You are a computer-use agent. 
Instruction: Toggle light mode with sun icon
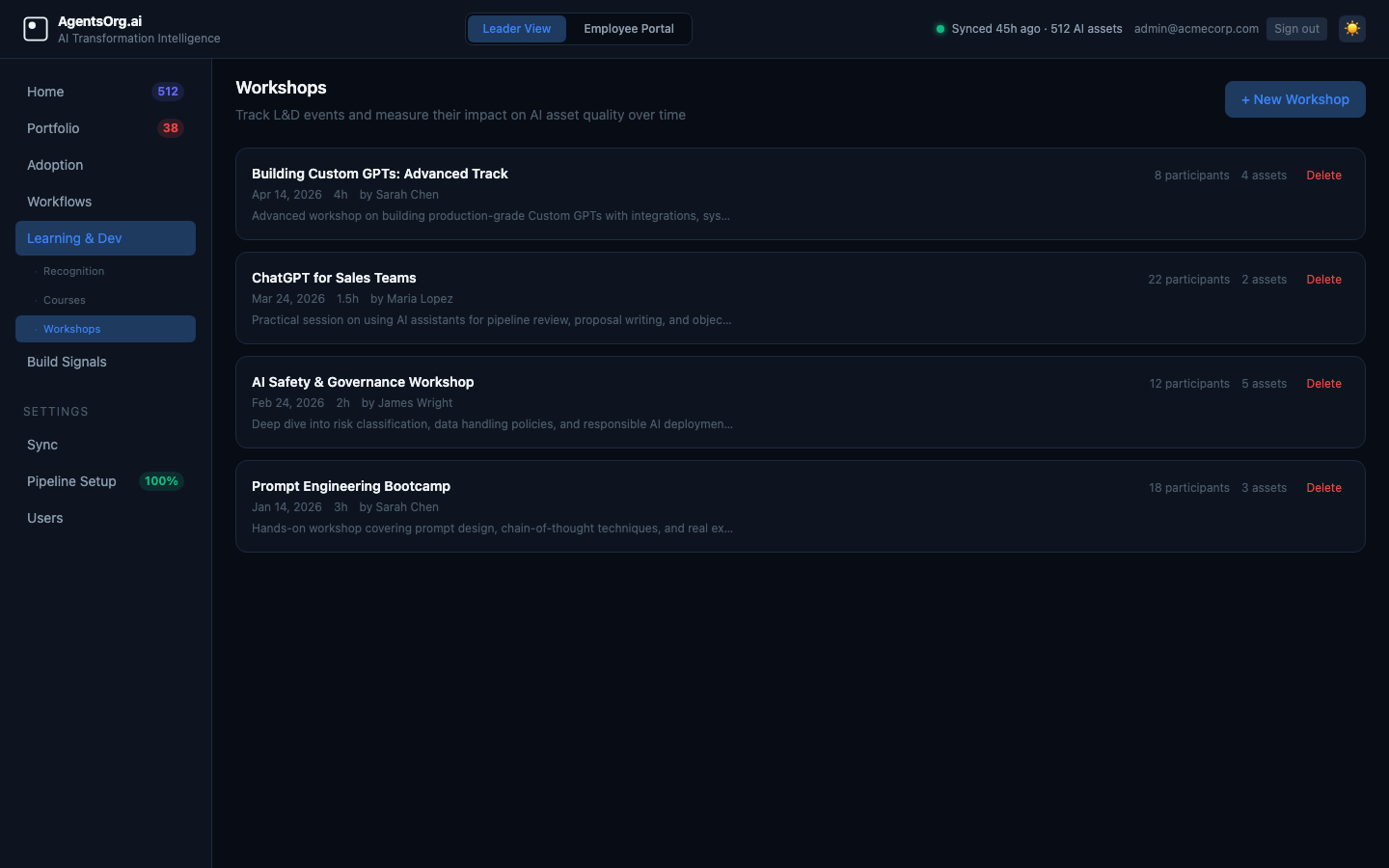click(1352, 29)
